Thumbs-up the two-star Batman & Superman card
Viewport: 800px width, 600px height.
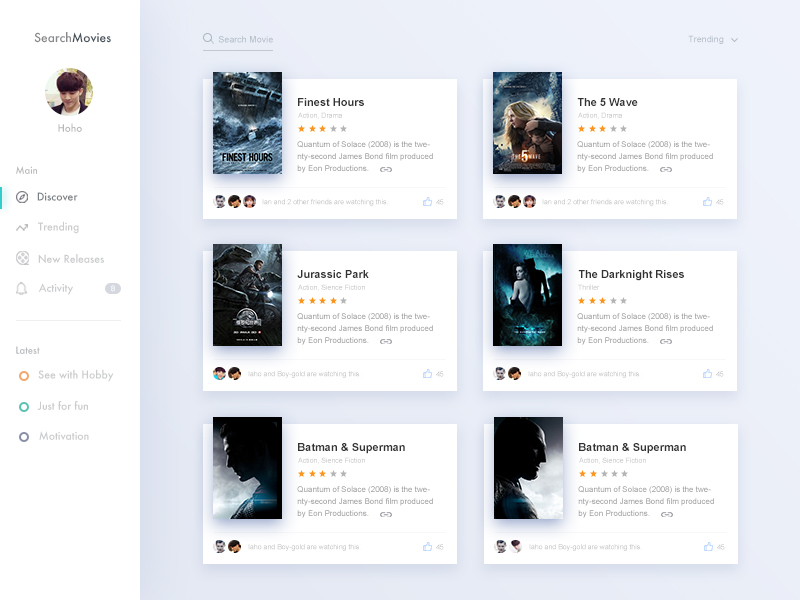point(709,546)
